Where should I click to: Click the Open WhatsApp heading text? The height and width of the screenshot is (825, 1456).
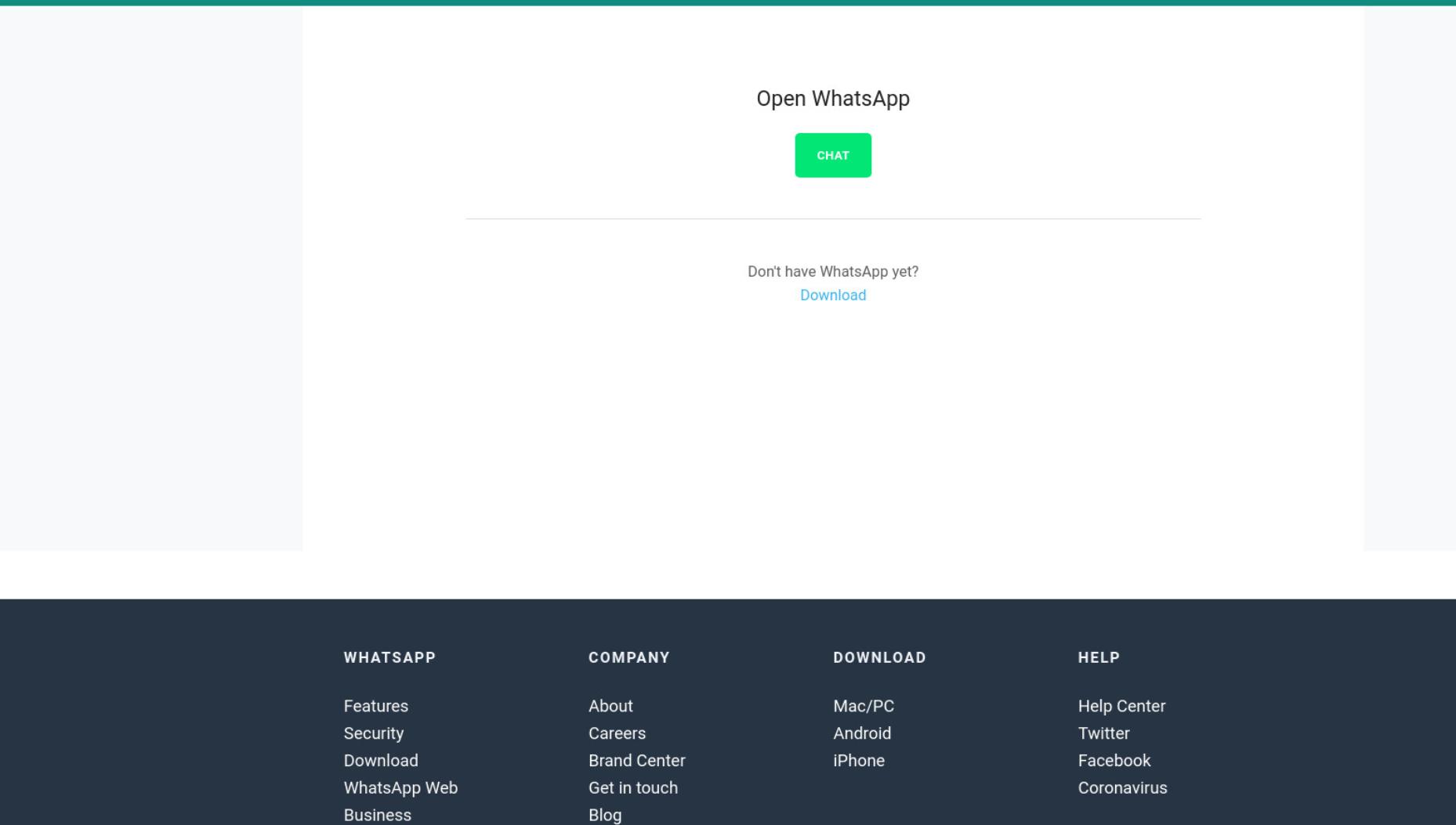click(x=833, y=99)
